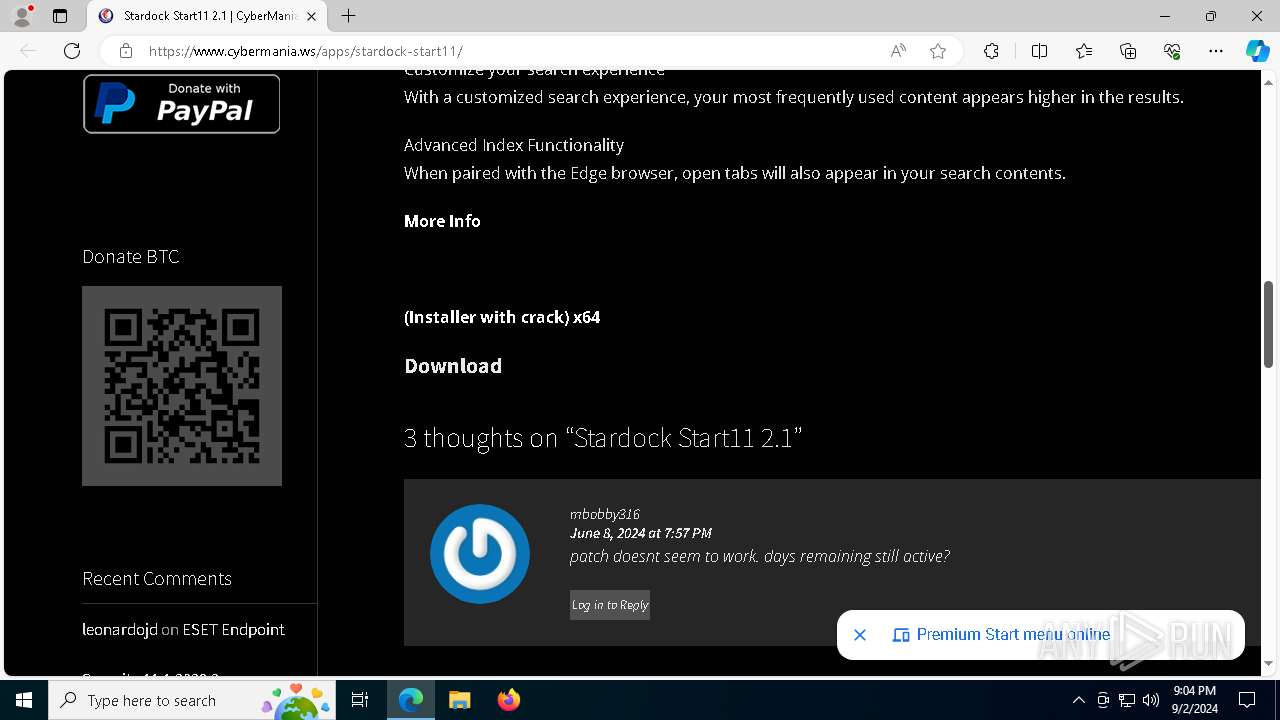The height and width of the screenshot is (720, 1280).
Task: Click the volume tray icon
Action: pyautogui.click(x=1151, y=700)
